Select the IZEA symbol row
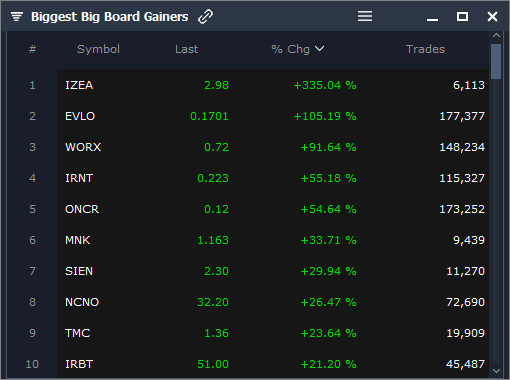Viewport: 510px width, 380px height. (x=273, y=85)
